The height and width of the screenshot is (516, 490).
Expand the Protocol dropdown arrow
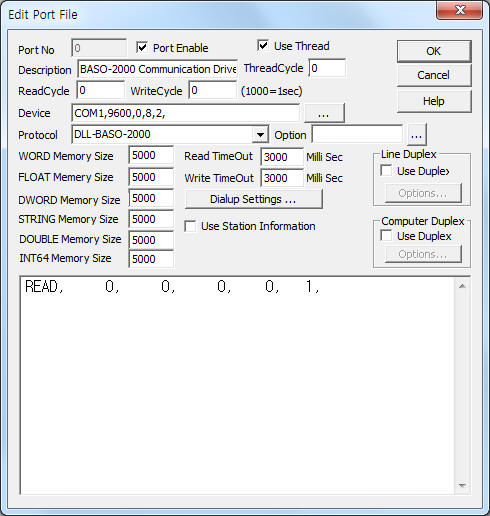(260, 135)
